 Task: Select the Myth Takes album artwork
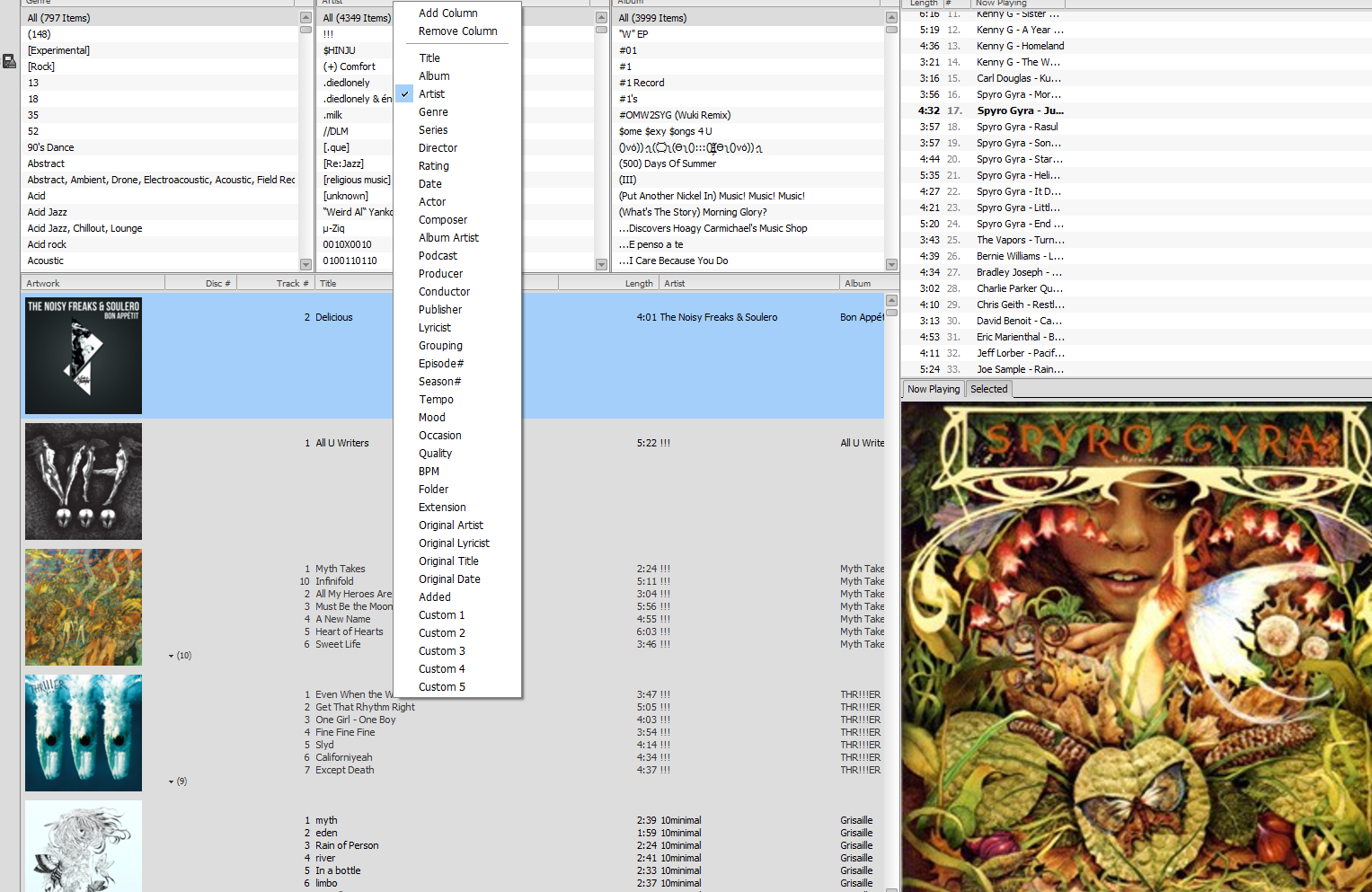[84, 607]
